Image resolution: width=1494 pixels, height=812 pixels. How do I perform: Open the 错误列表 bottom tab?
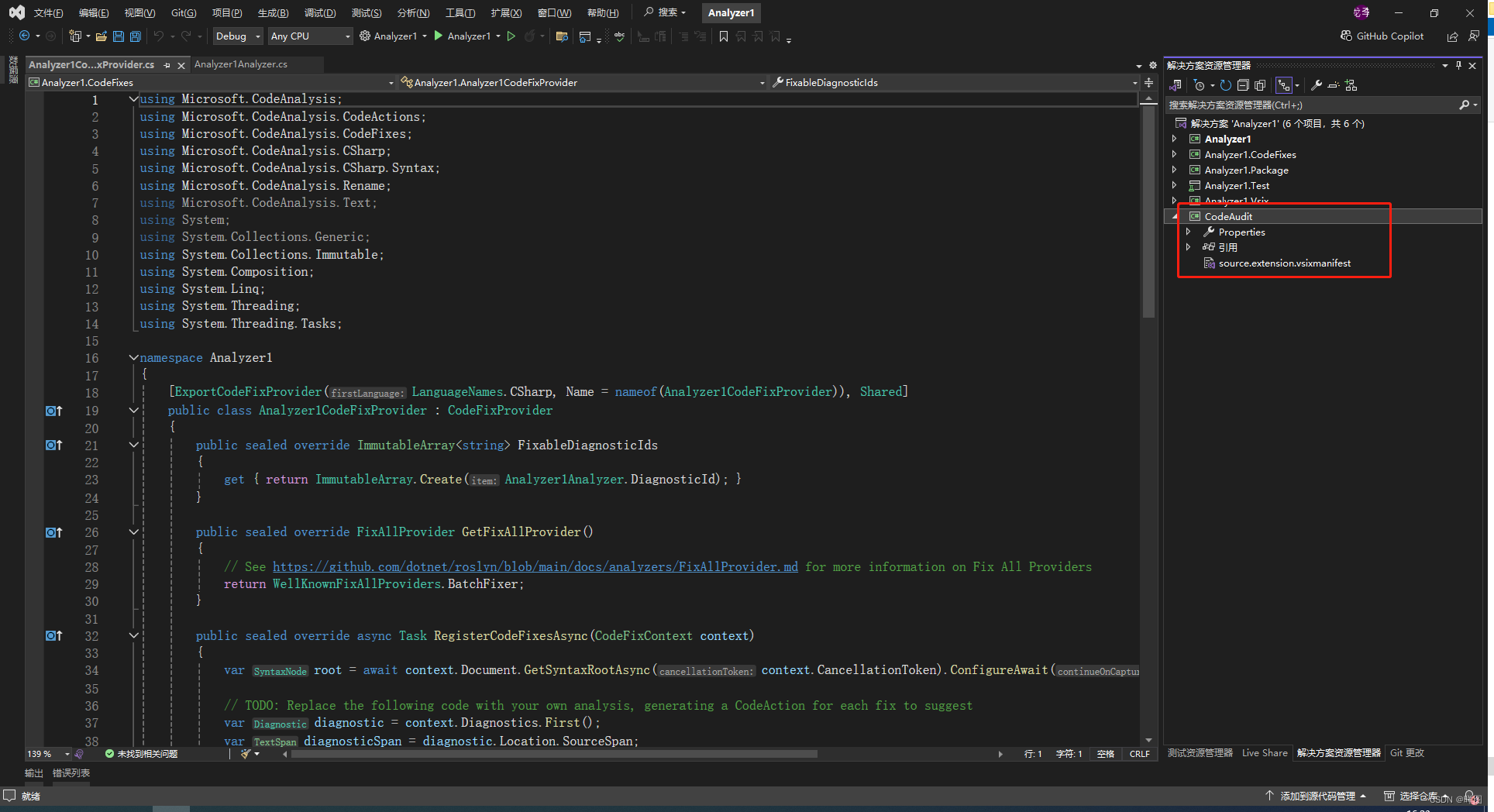[71, 772]
